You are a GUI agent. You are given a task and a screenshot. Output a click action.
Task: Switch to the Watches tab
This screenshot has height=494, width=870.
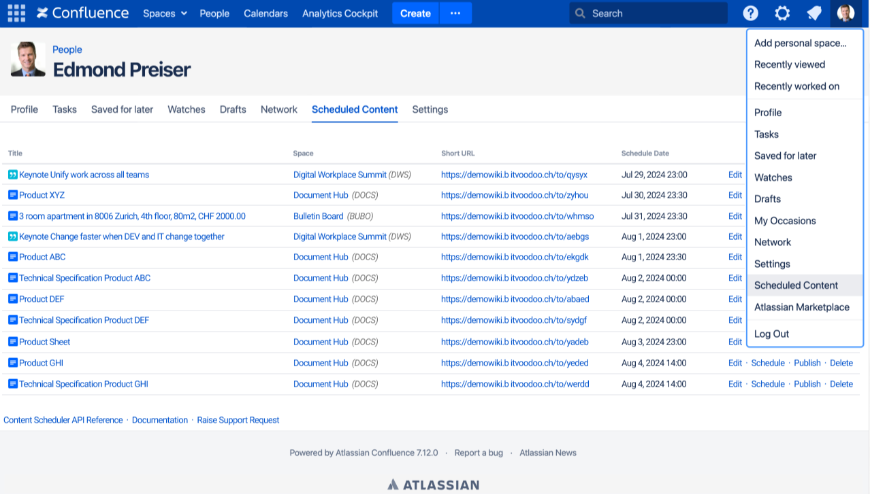pos(186,109)
